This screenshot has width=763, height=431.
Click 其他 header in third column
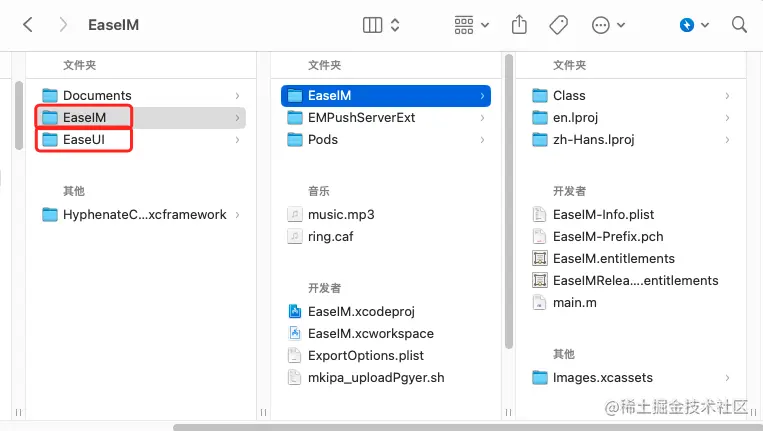(x=564, y=354)
